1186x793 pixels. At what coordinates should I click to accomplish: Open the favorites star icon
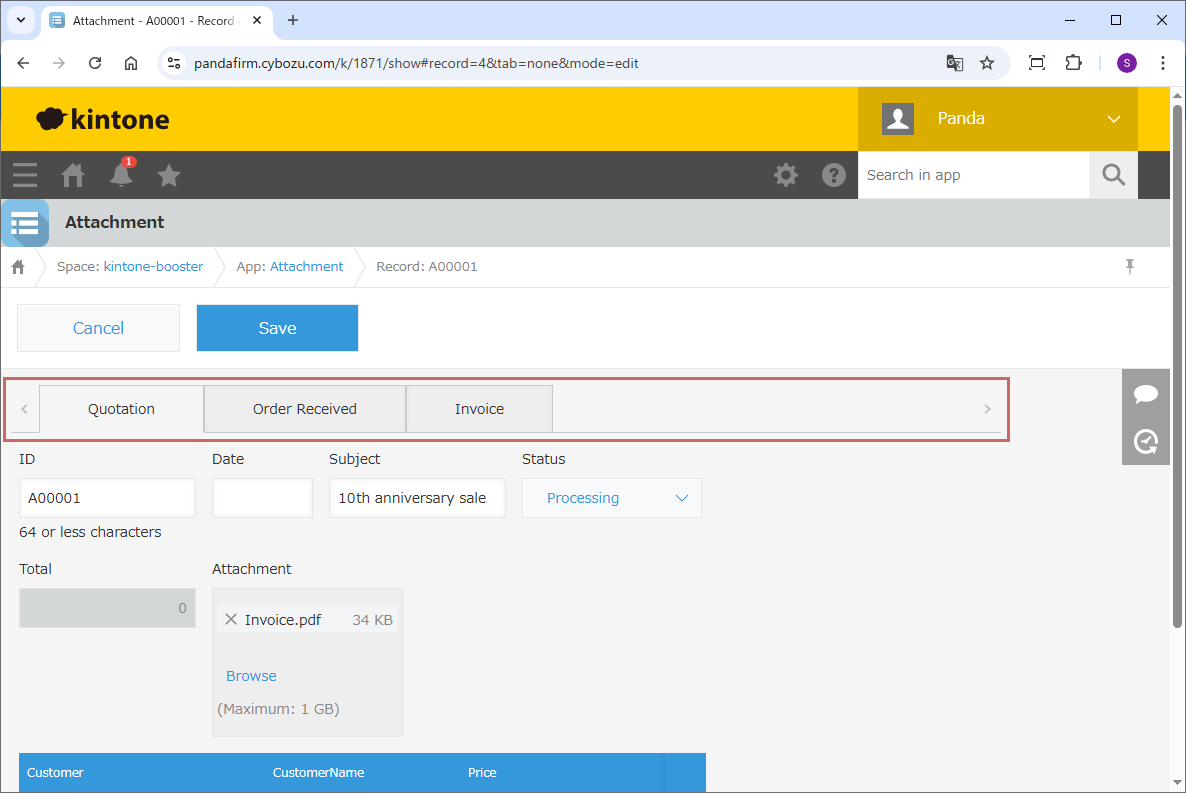coord(169,176)
